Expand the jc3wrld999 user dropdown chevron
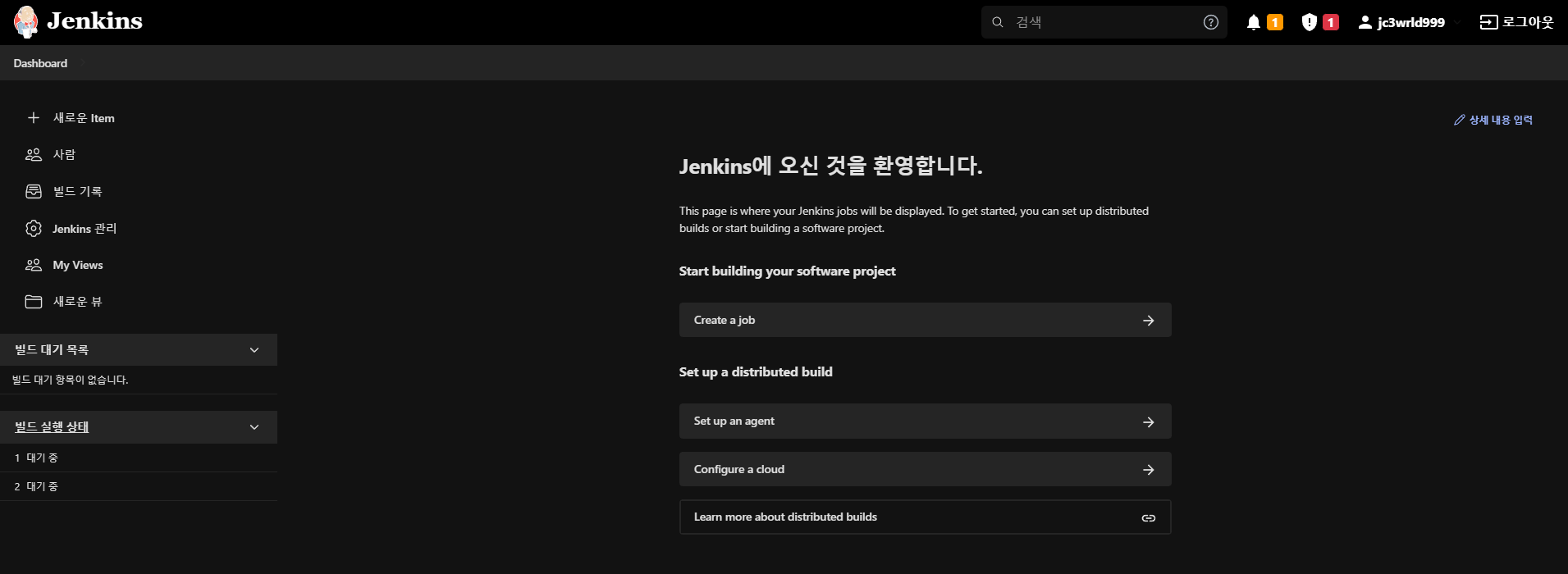 [1457, 22]
